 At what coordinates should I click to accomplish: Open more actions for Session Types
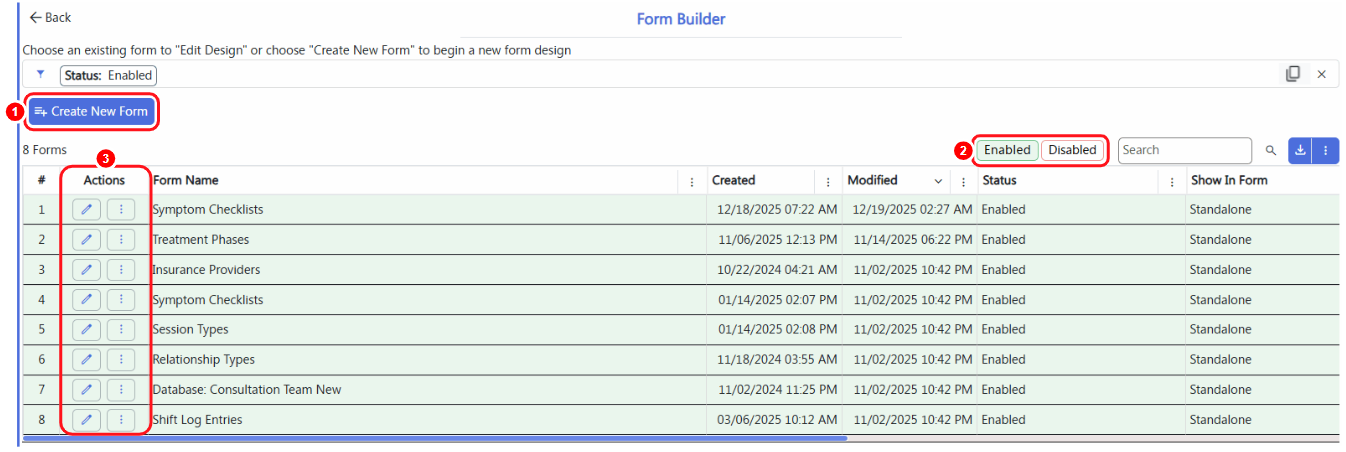121,330
